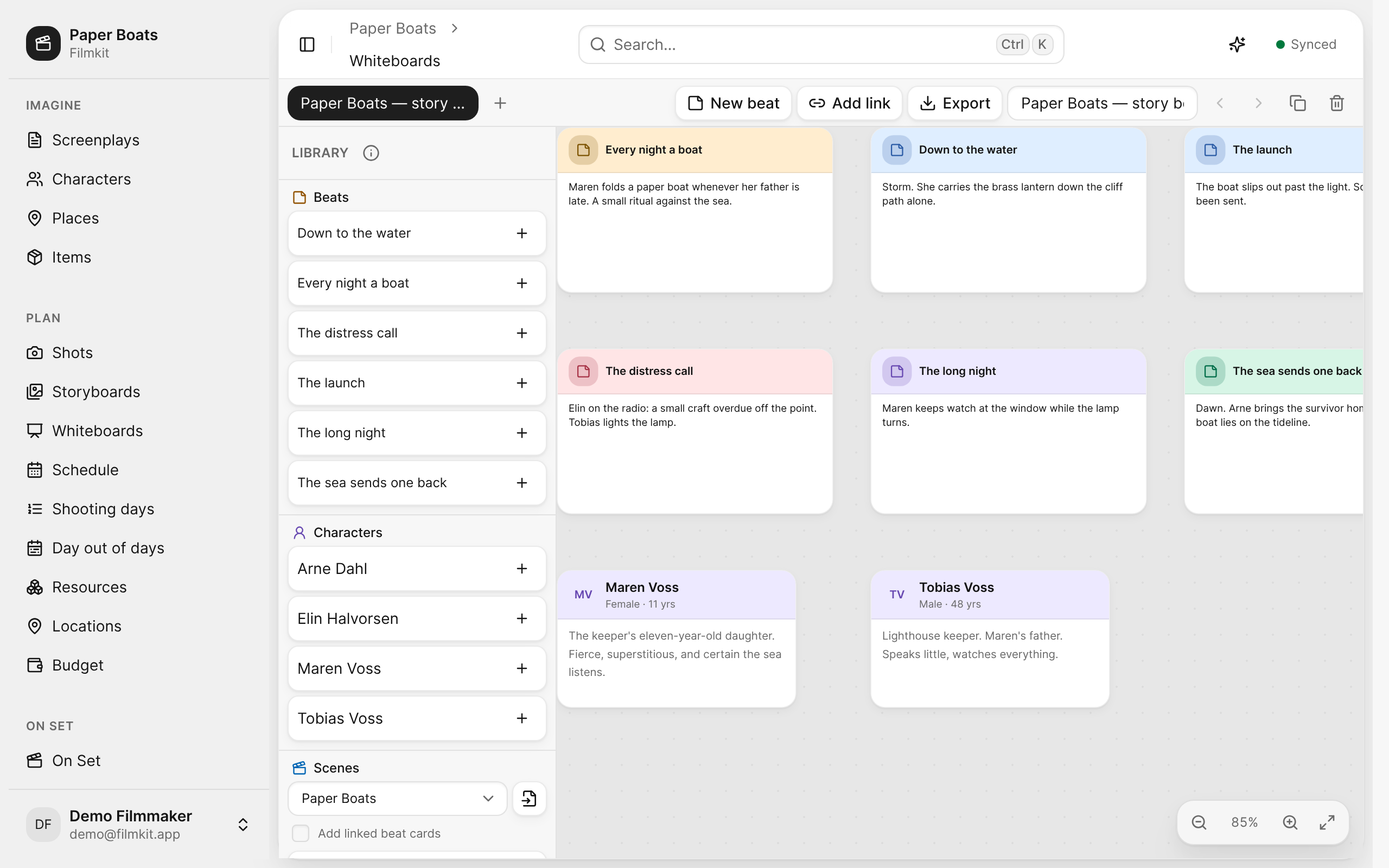Select the Maren Voss character card
The height and width of the screenshot is (868, 1389).
point(676,639)
